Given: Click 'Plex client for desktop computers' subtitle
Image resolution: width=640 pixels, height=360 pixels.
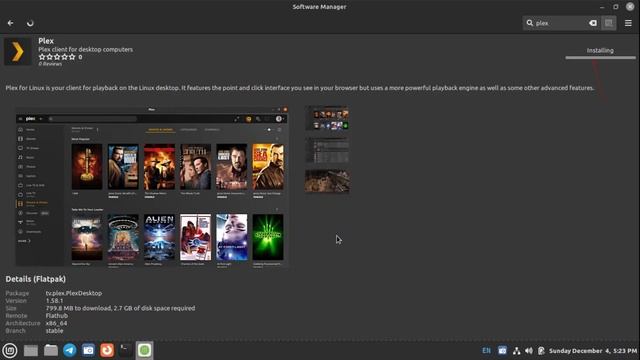Looking at the screenshot, I should click(86, 49).
